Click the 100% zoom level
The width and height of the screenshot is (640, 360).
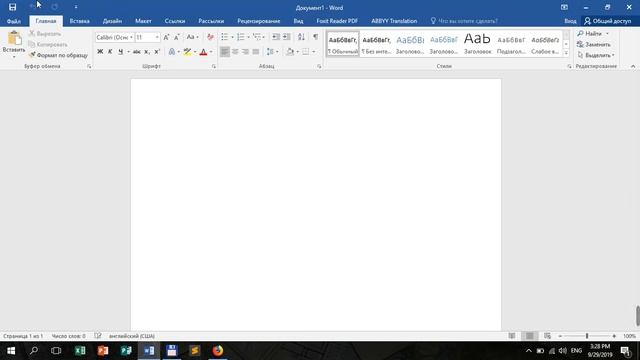(x=629, y=336)
